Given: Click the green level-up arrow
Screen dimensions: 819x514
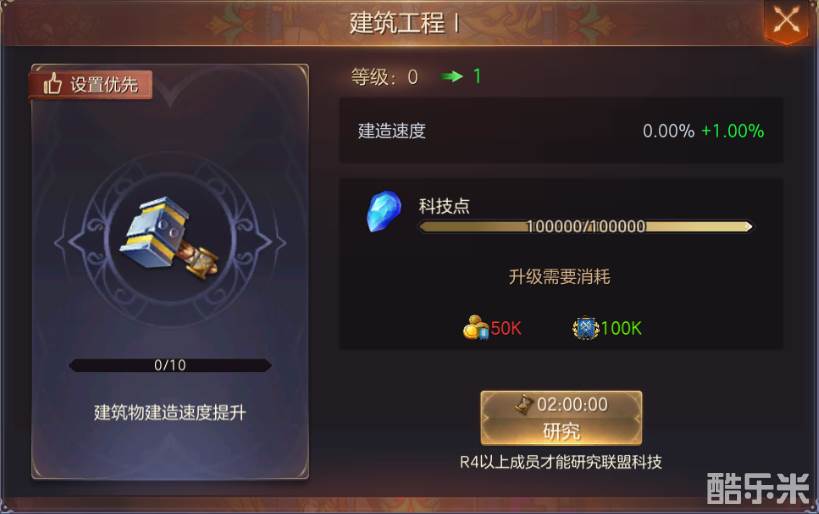Looking at the screenshot, I should 451,77.
